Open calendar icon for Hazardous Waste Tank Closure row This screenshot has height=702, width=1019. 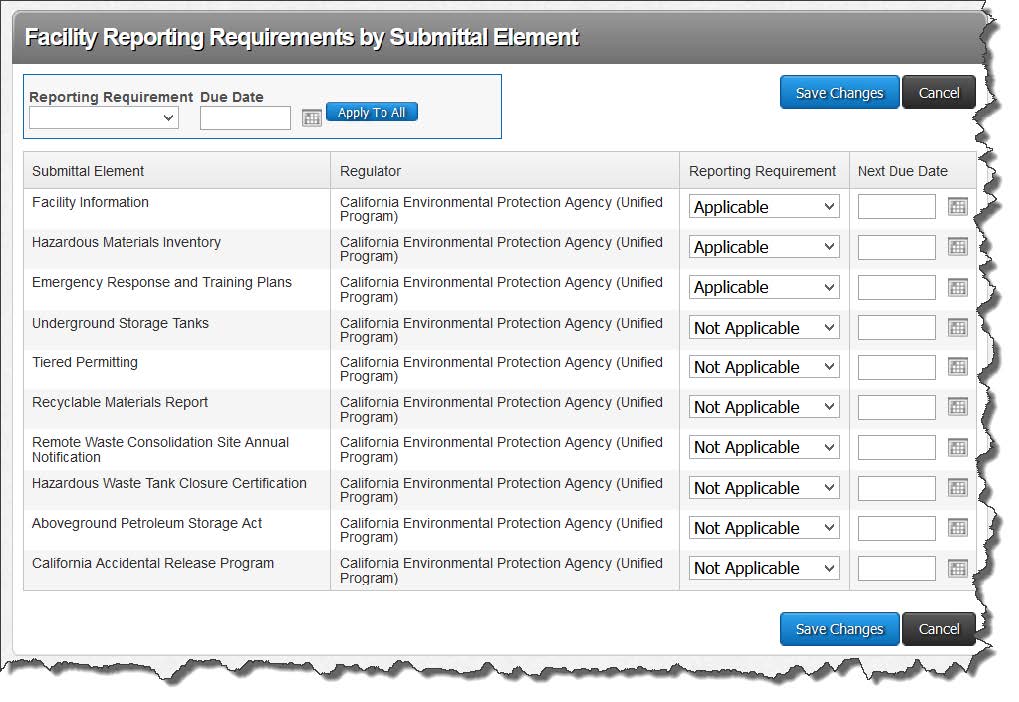point(957,488)
